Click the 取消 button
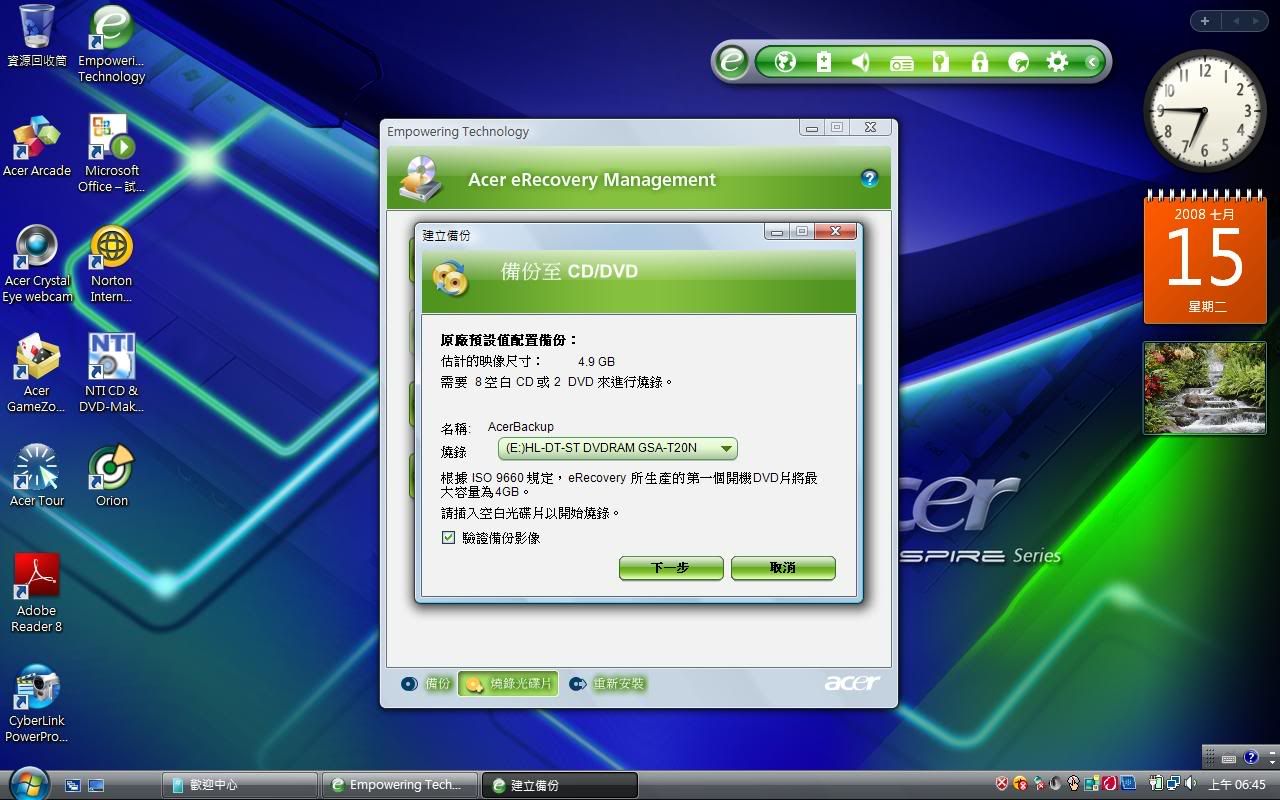1280x800 pixels. pyautogui.click(x=783, y=568)
